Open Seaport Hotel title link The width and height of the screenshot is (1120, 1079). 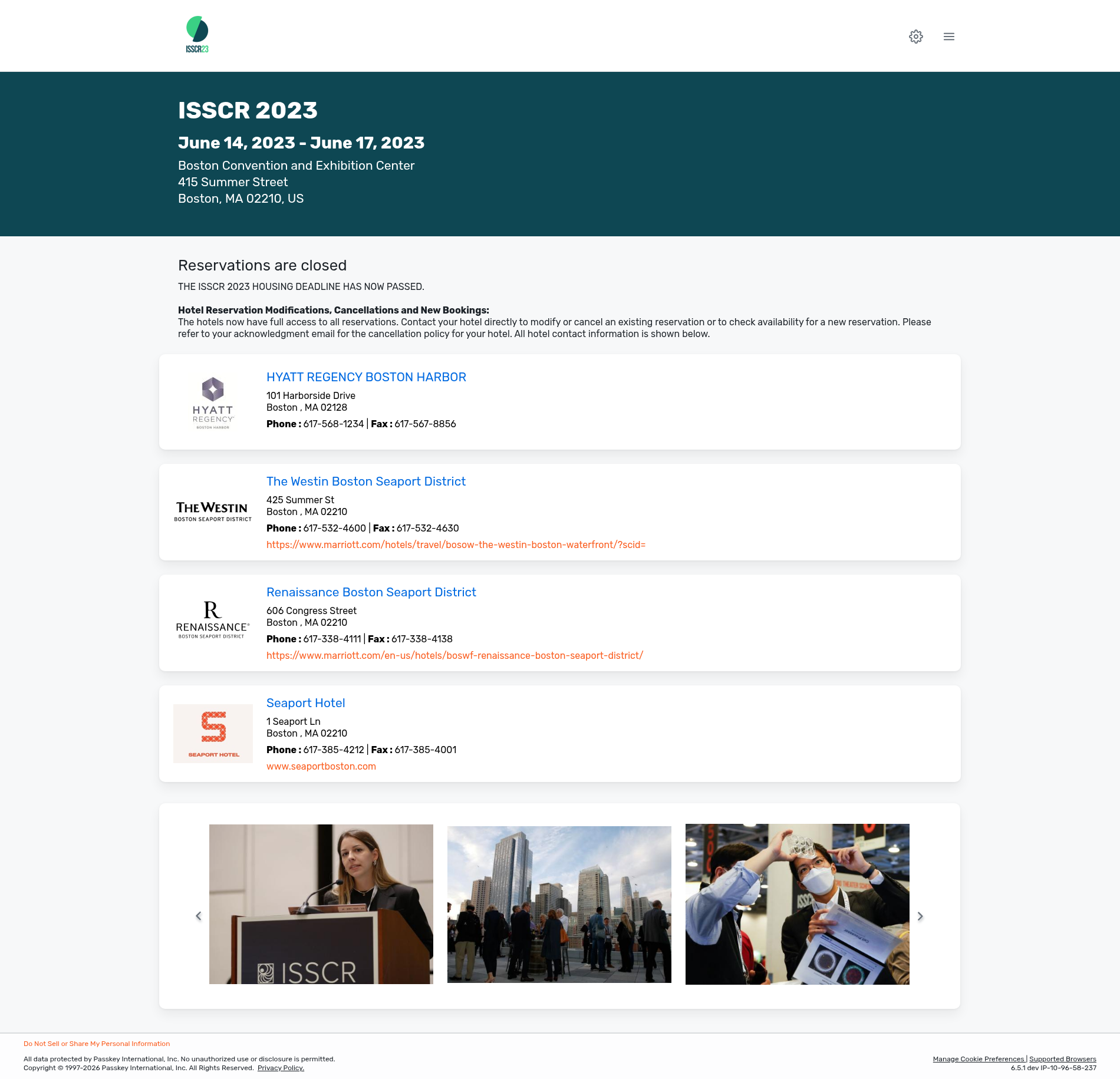(306, 703)
